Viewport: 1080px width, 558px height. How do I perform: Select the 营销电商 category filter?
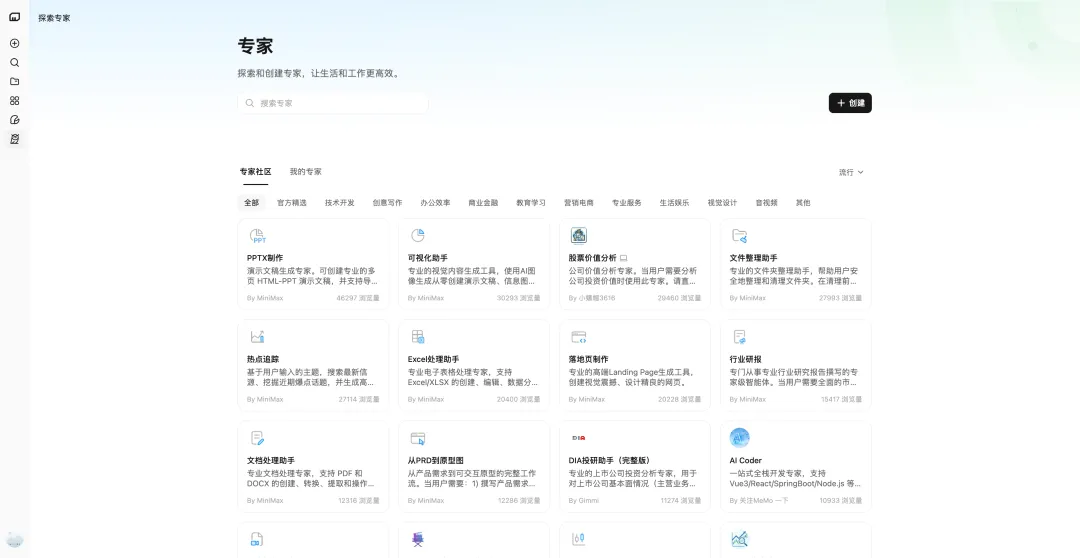[x=579, y=203]
